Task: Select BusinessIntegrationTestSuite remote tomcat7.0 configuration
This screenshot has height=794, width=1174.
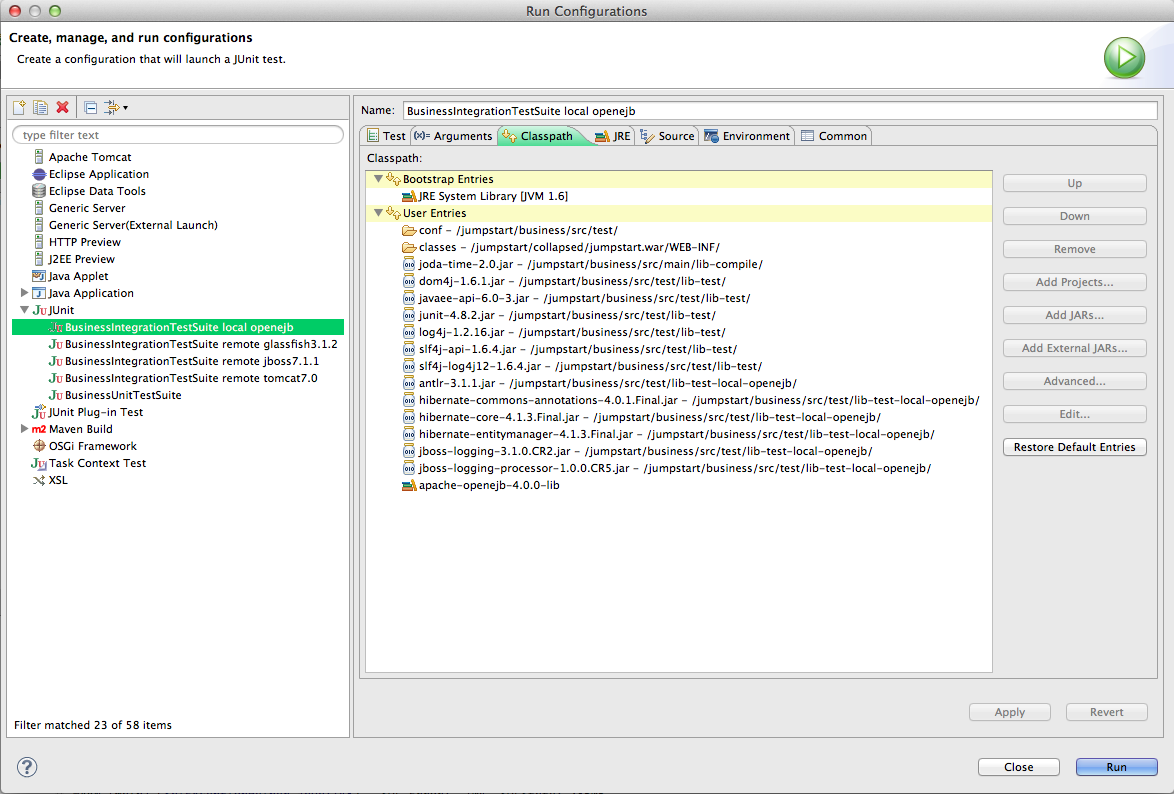Action: (x=183, y=378)
